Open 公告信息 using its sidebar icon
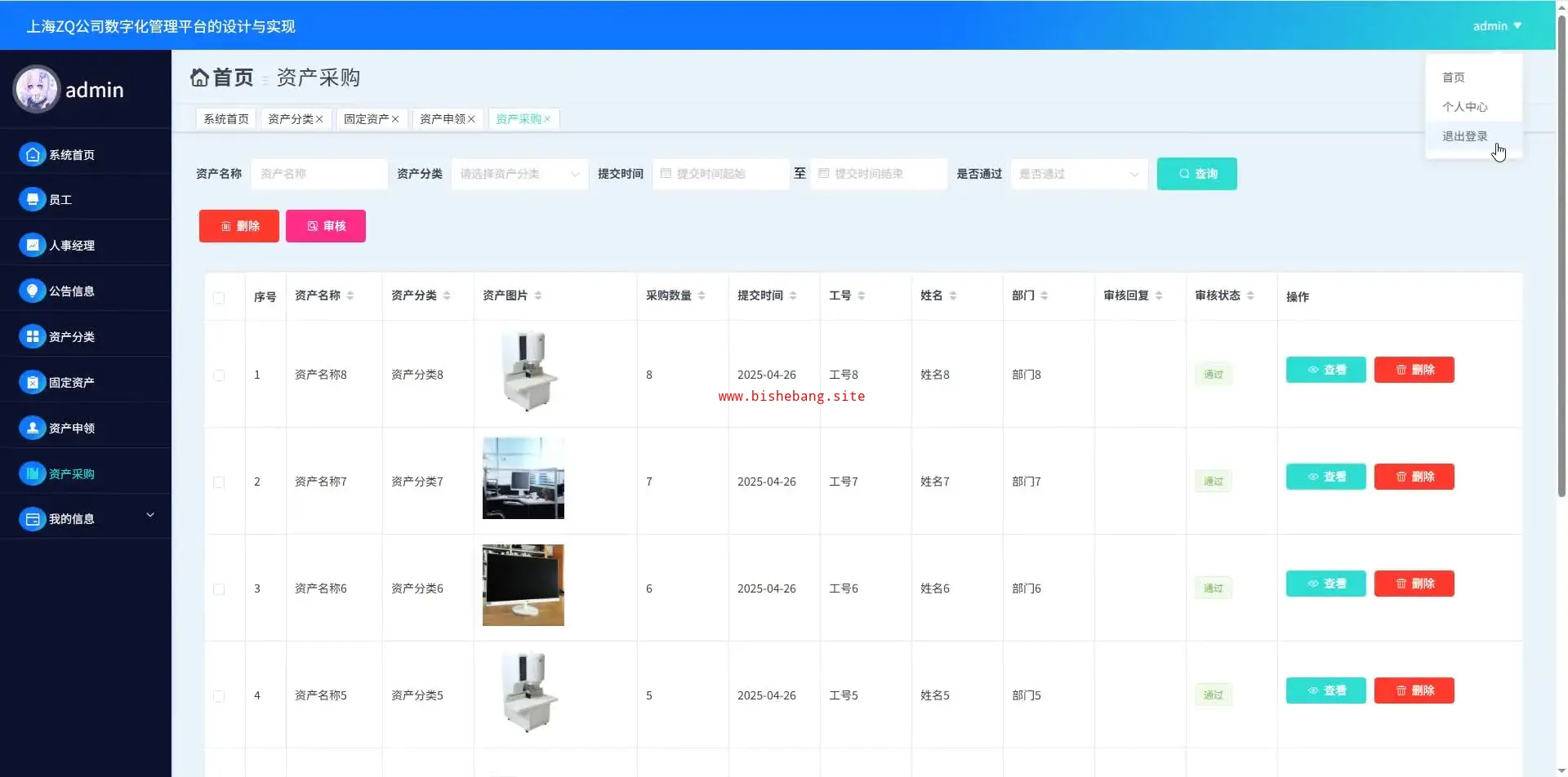 (x=32, y=291)
